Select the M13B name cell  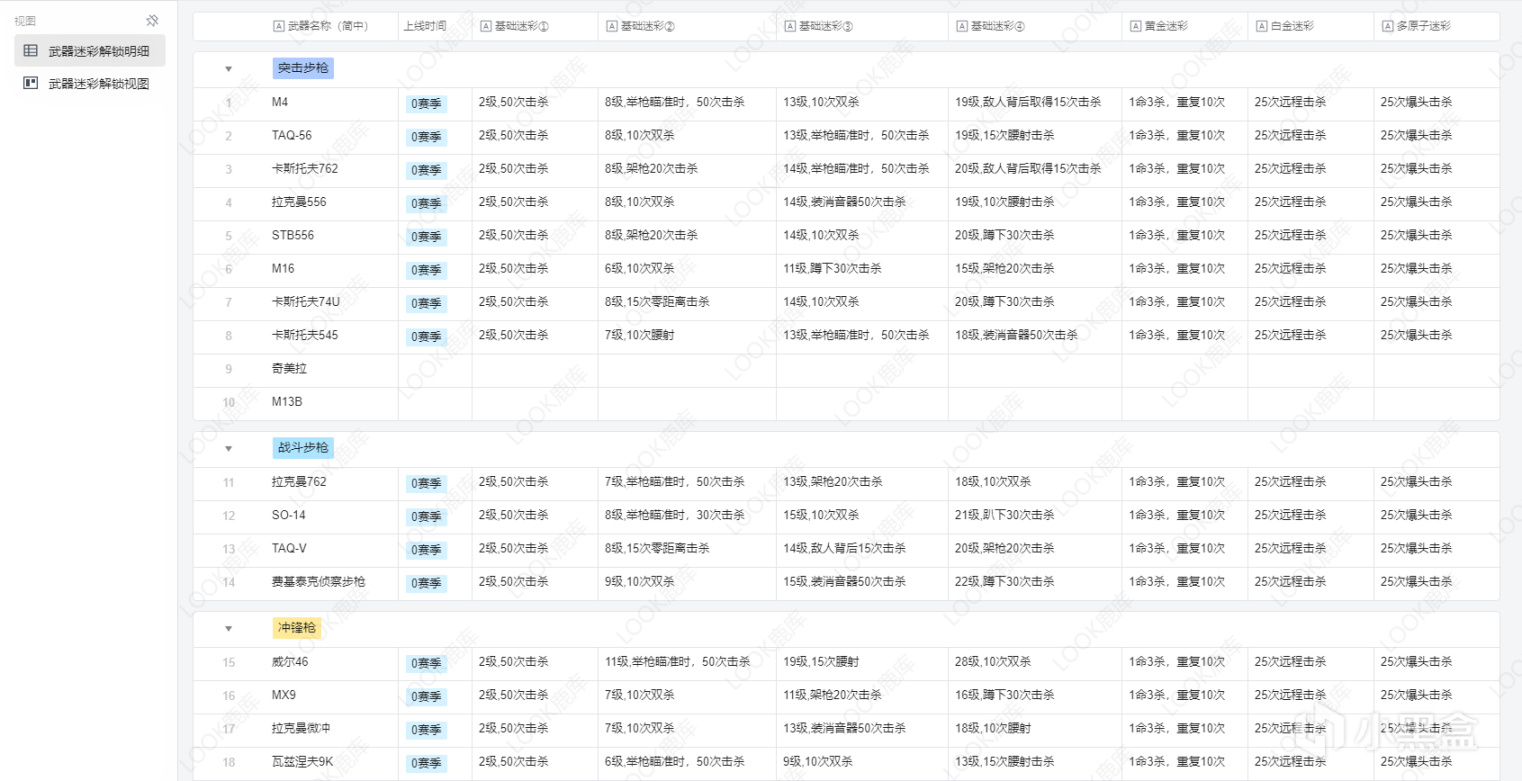coord(331,404)
